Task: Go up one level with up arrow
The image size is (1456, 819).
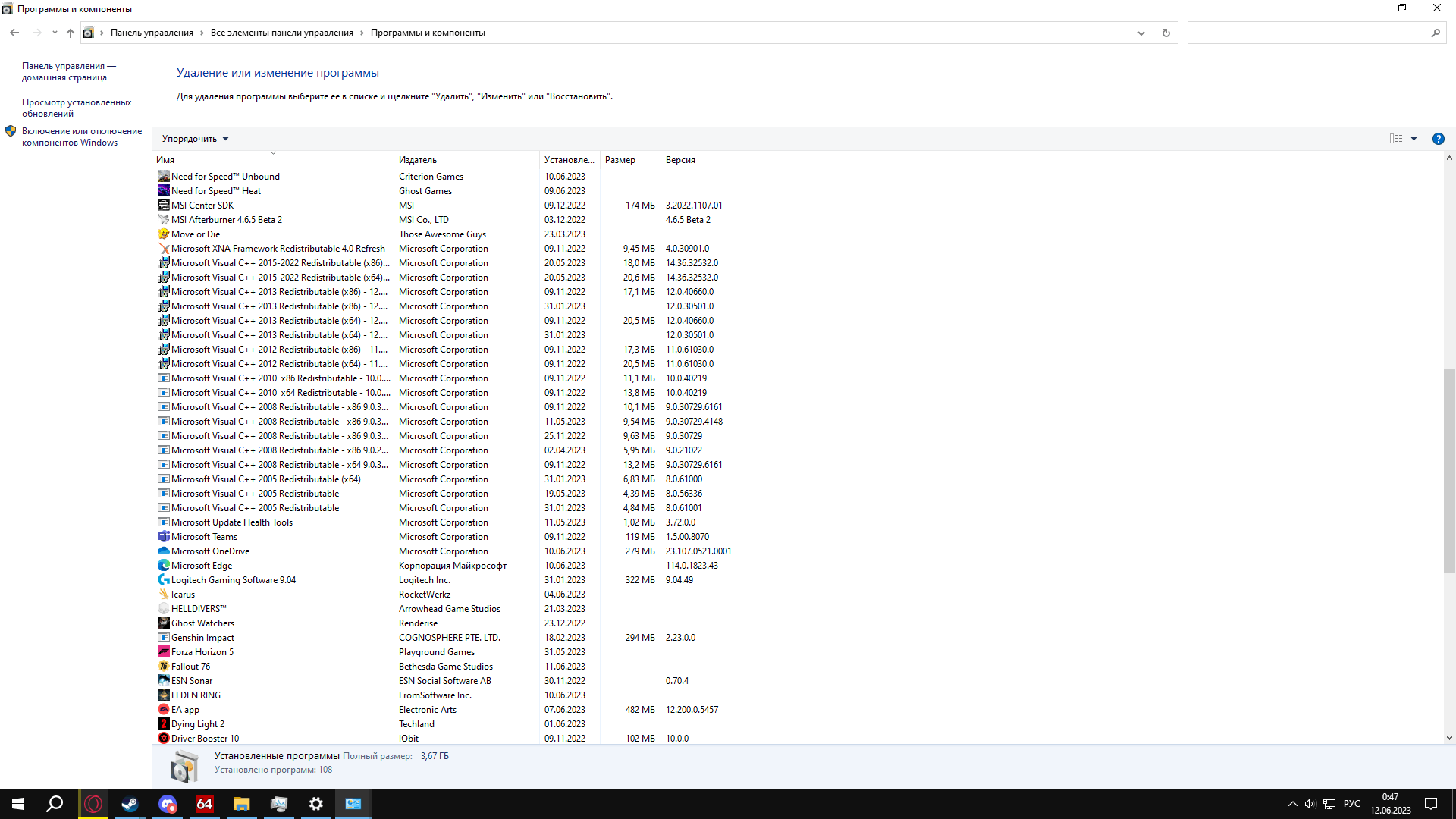Action: tap(70, 33)
